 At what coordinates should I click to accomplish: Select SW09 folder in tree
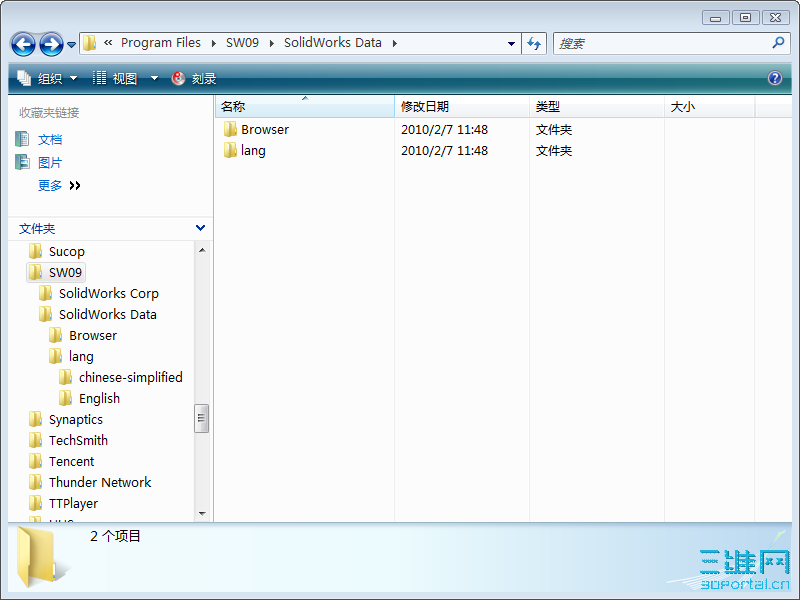click(x=65, y=272)
